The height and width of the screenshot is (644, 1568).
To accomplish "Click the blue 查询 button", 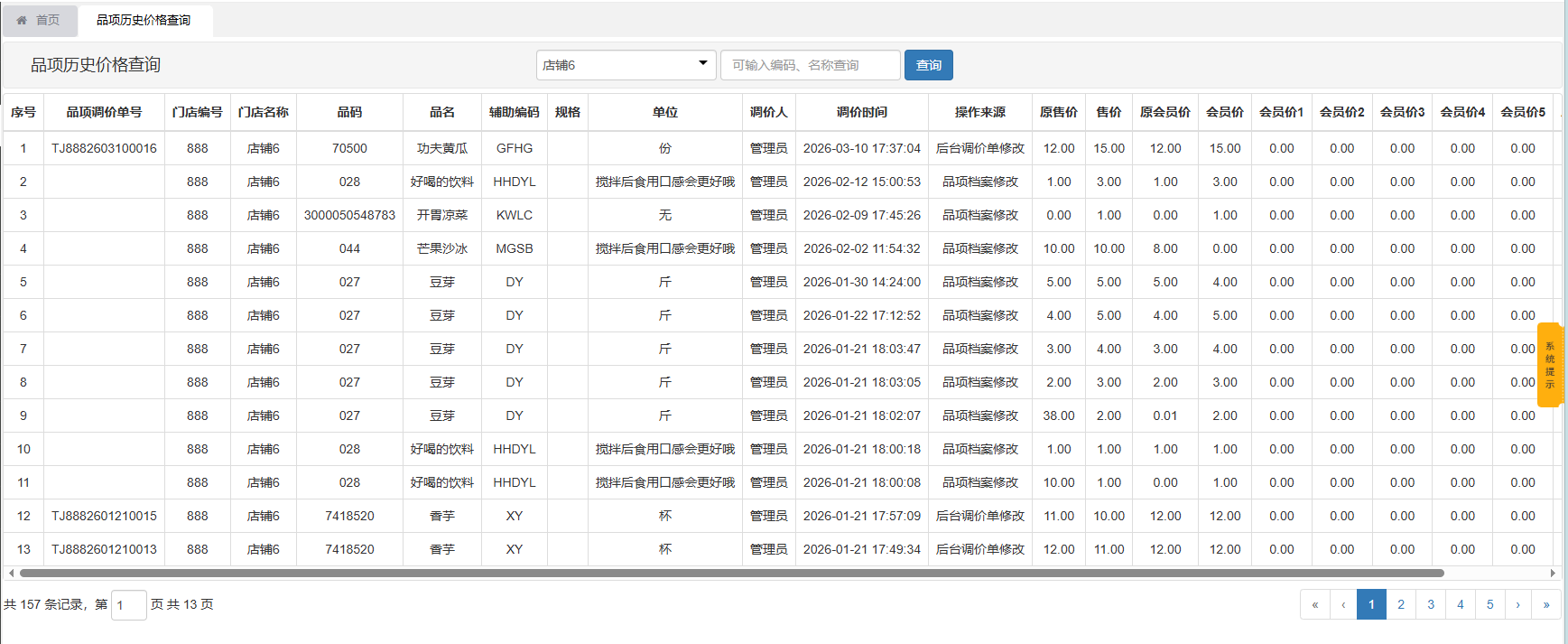I will [x=928, y=65].
